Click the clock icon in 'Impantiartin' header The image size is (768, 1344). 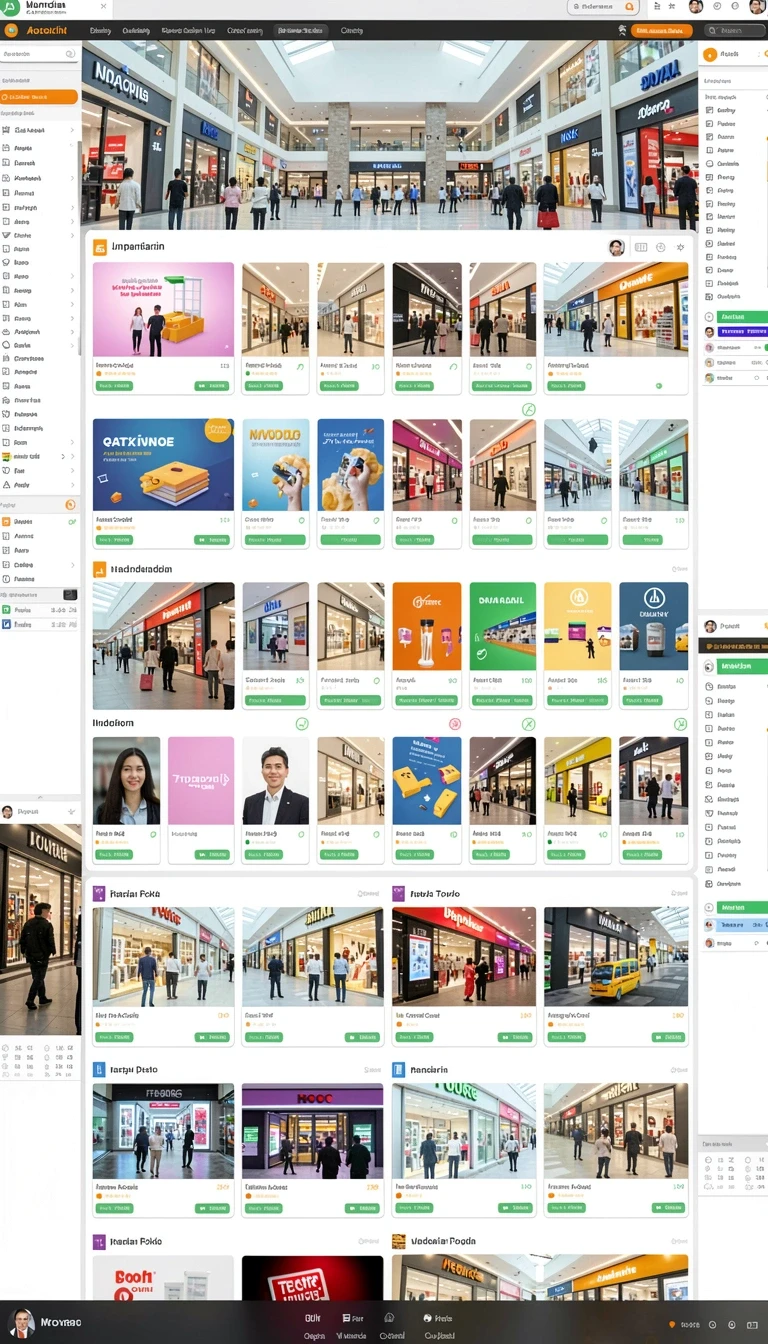pyautogui.click(x=660, y=247)
